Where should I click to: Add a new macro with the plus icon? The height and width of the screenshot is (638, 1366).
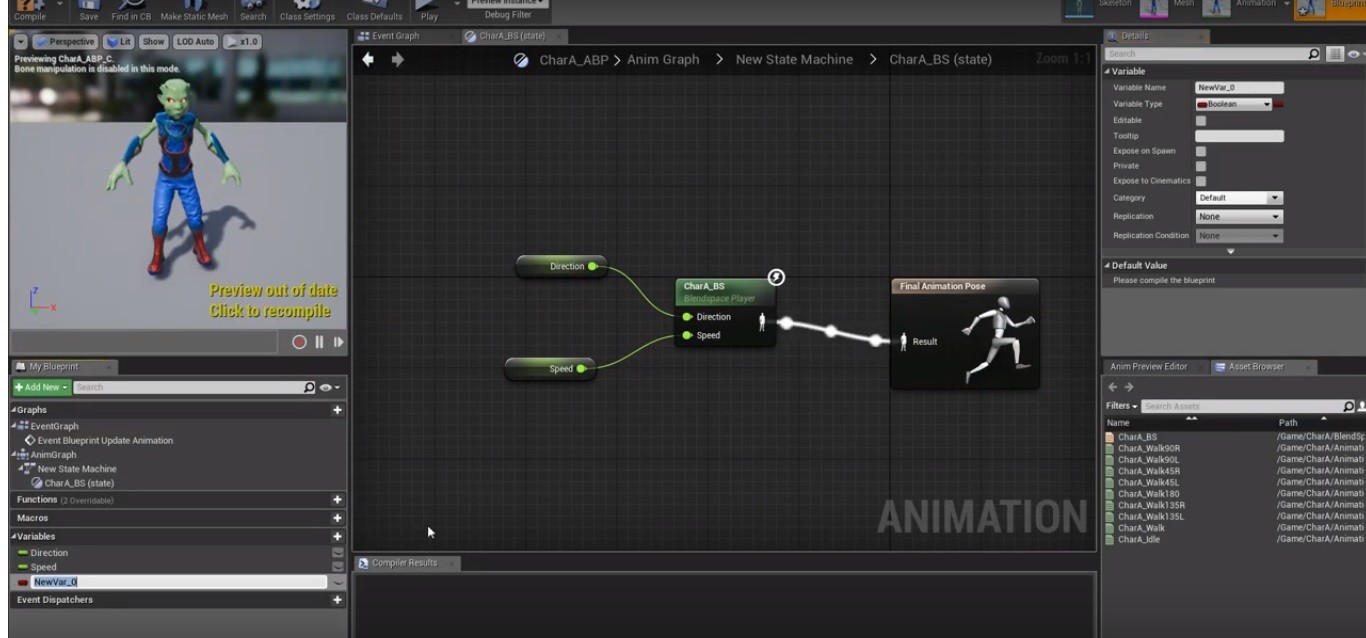337,518
